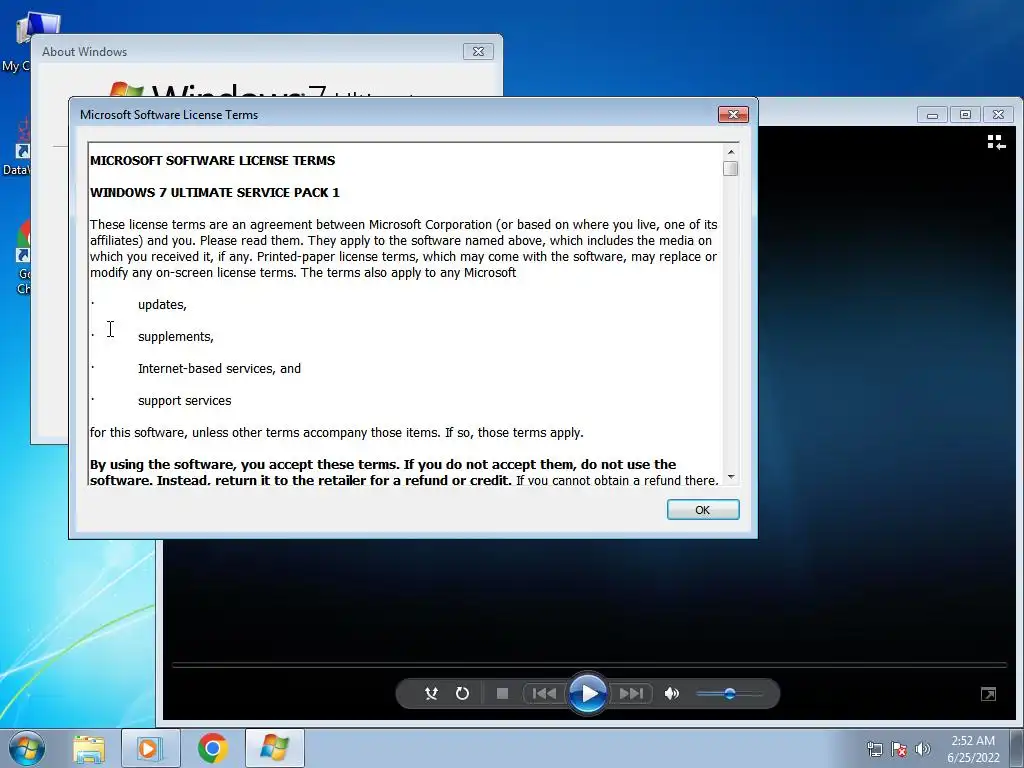
Task: Click the Media Player seek bar
Action: pyautogui.click(x=589, y=665)
